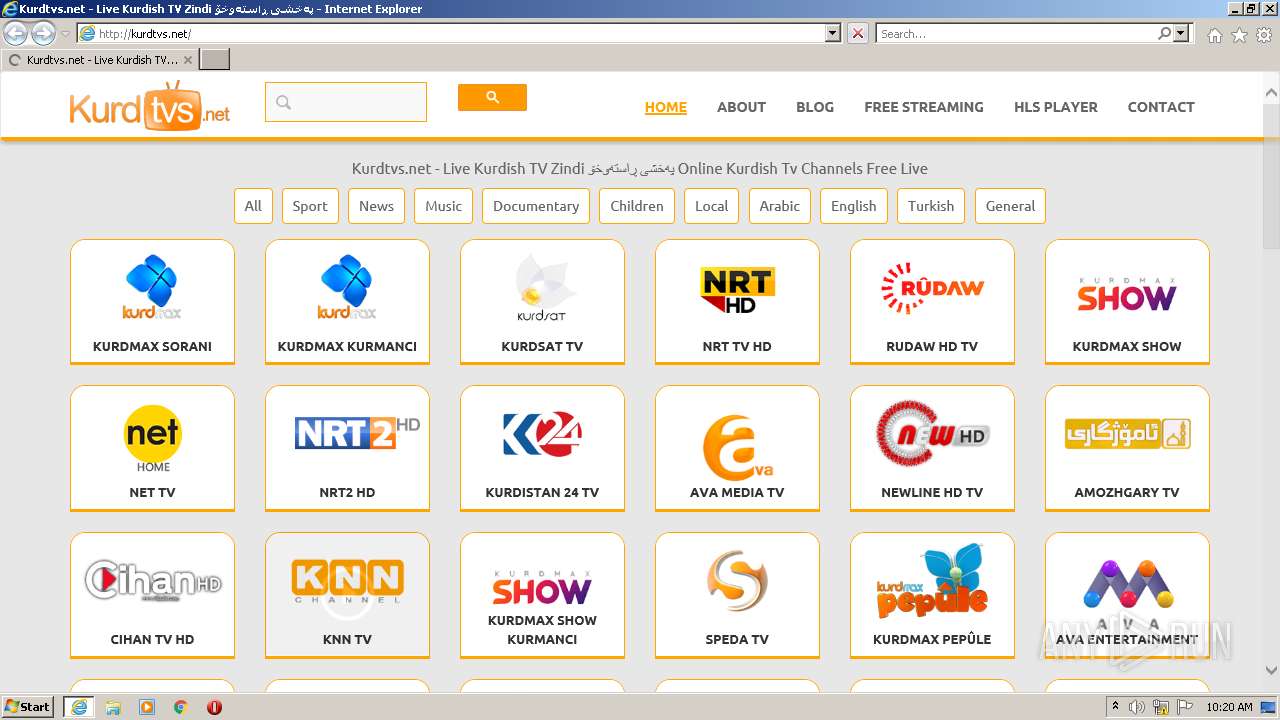This screenshot has height=720, width=1280.
Task: Open the NRT TV HD logo
Action: [737, 290]
